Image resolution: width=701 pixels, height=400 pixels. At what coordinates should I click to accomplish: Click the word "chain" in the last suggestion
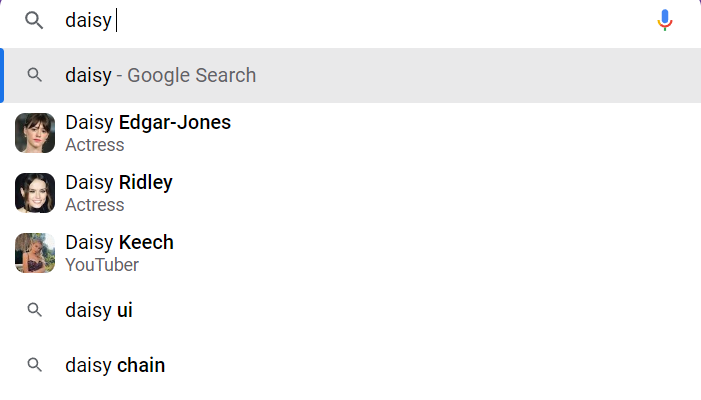point(141,365)
